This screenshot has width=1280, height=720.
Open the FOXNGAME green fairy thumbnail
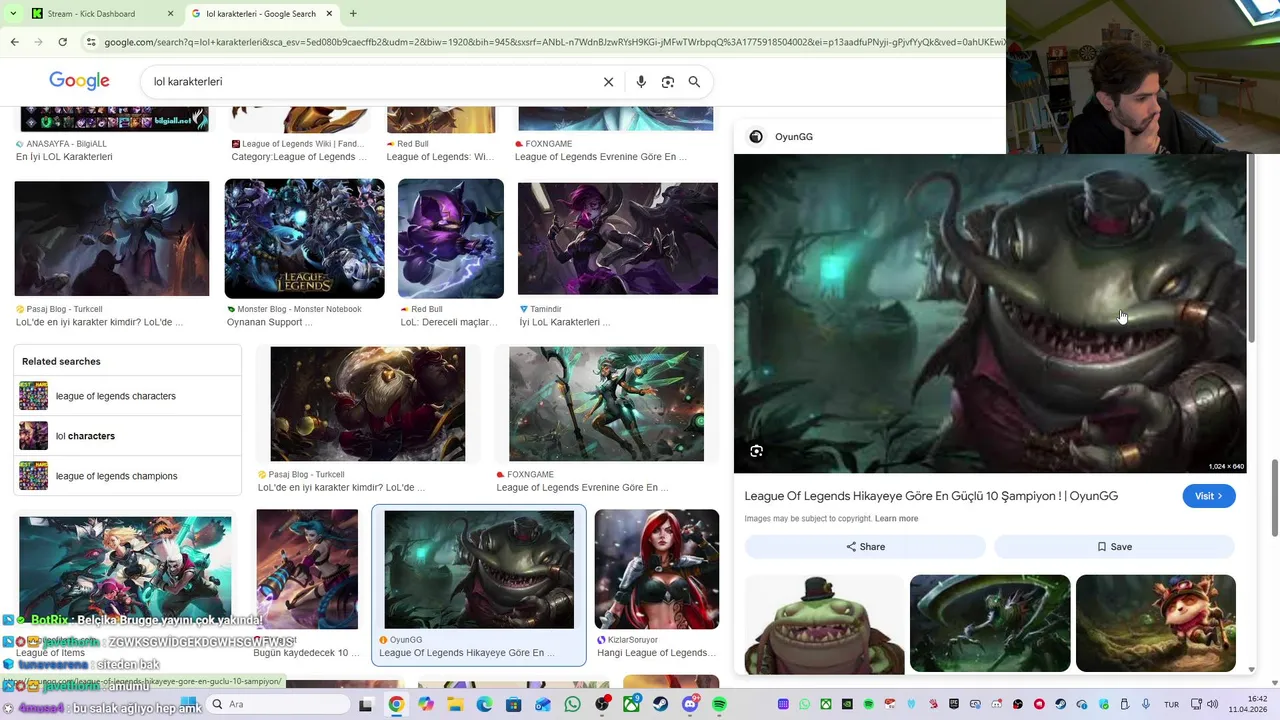coord(606,404)
